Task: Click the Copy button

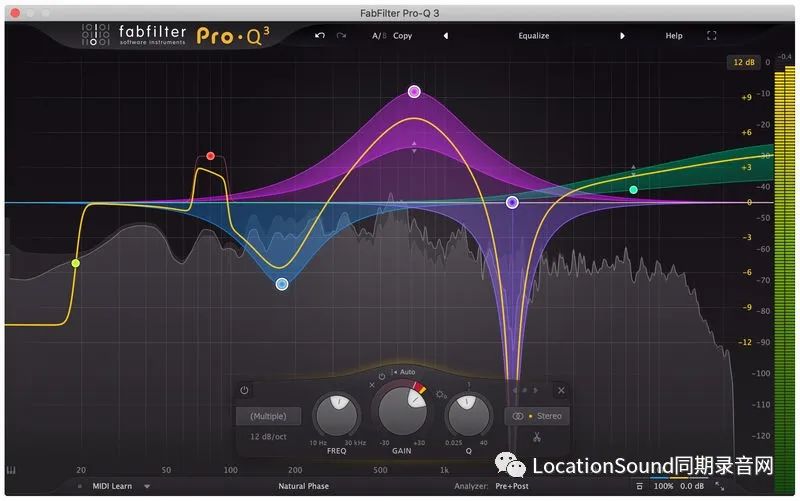Action: coord(403,35)
